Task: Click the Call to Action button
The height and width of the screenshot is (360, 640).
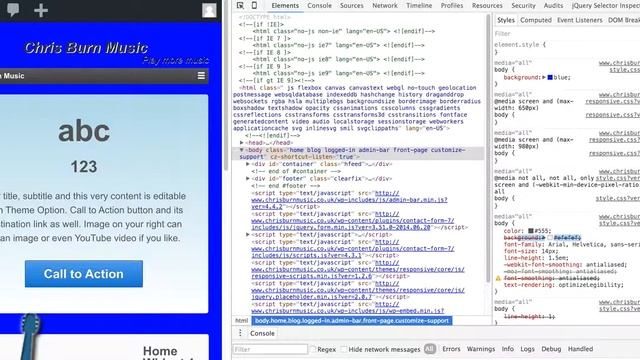Action: tap(84, 273)
